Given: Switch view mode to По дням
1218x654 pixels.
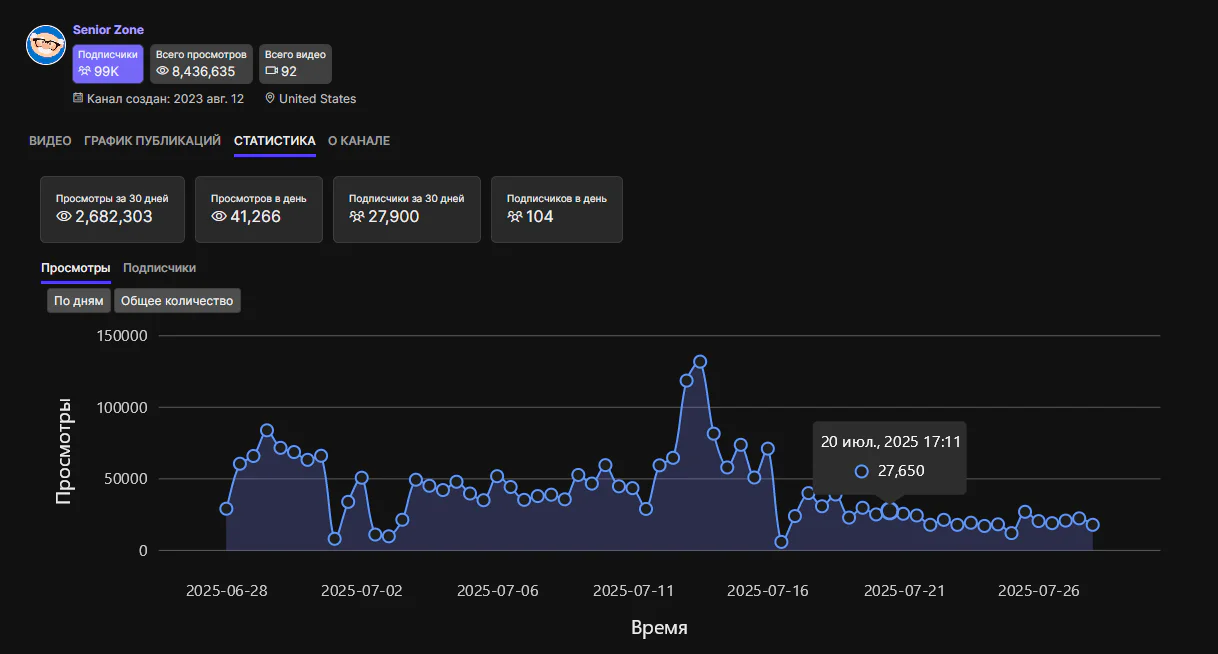Looking at the screenshot, I should coord(78,300).
